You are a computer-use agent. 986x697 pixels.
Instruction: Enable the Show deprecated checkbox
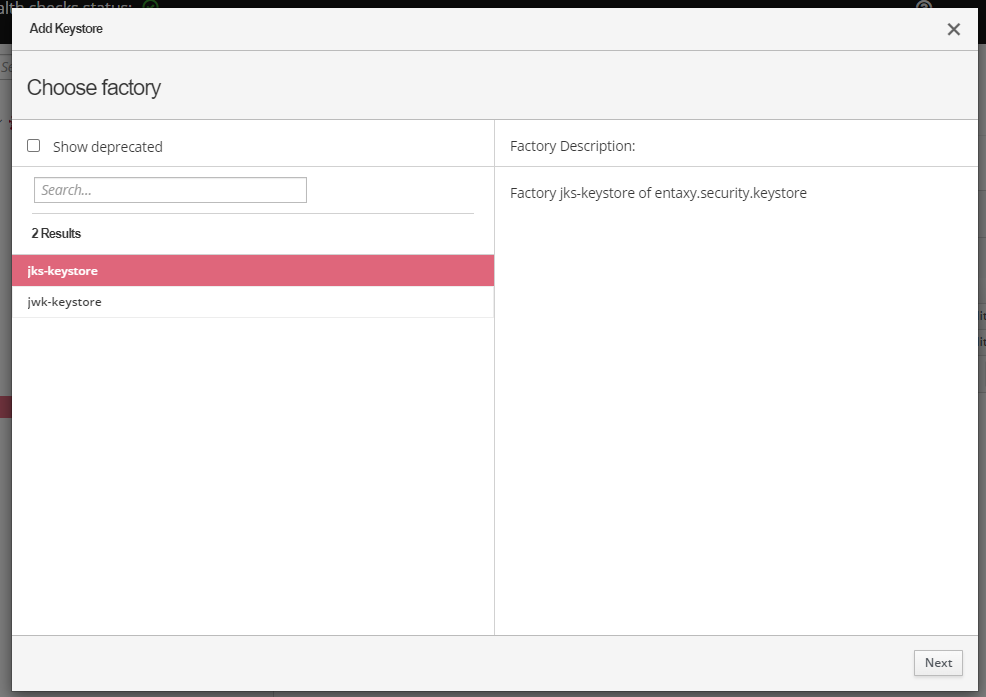[x=34, y=146]
